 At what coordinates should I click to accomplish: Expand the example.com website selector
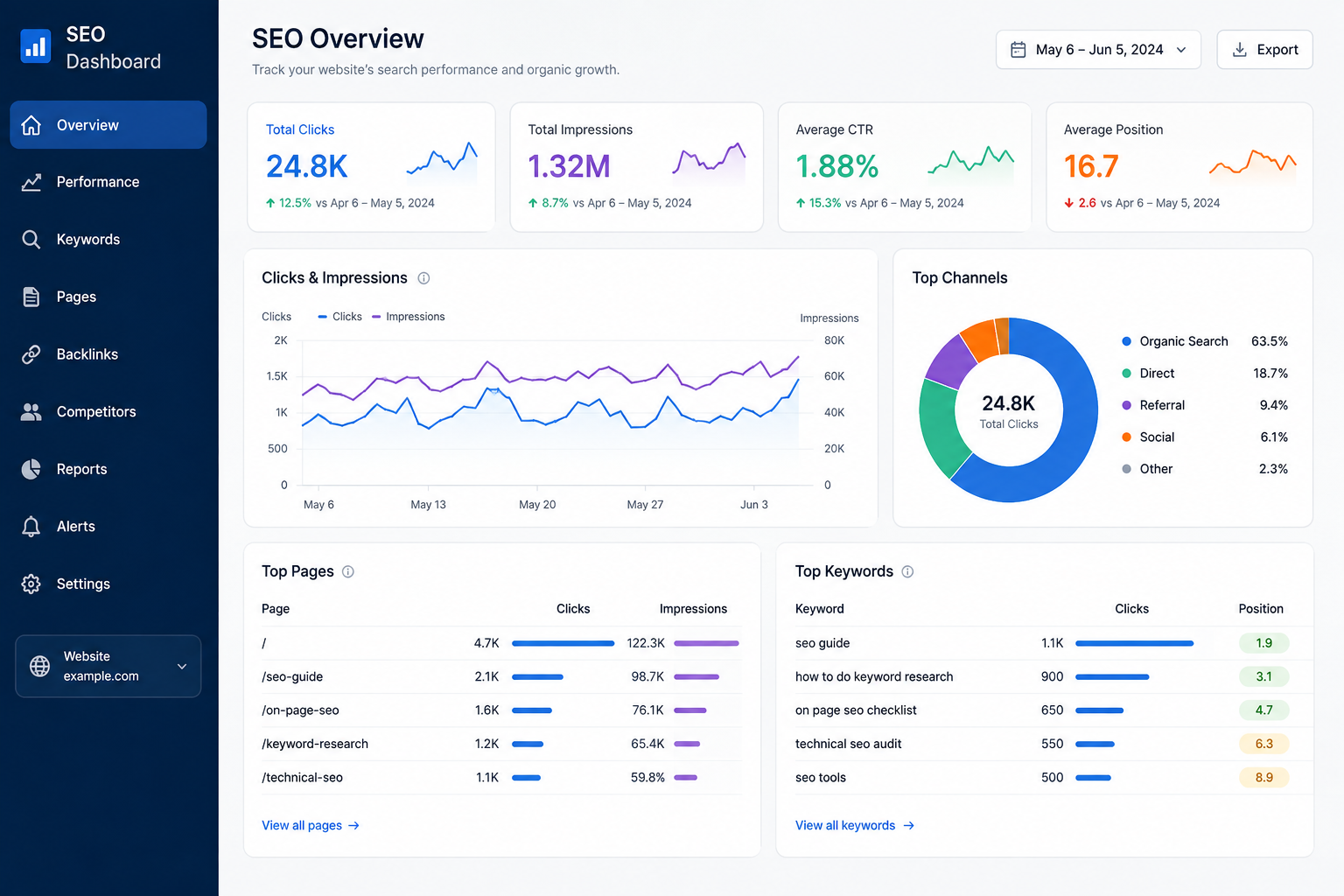click(108, 666)
